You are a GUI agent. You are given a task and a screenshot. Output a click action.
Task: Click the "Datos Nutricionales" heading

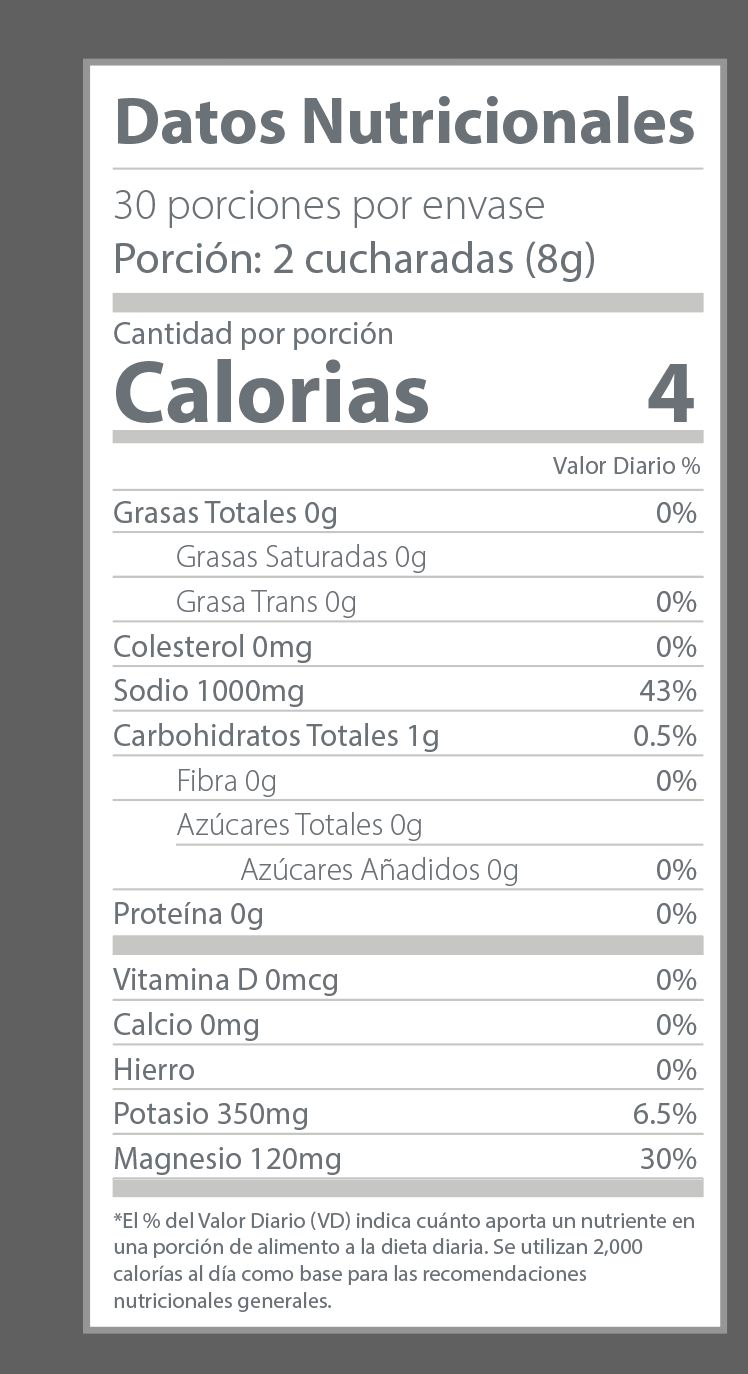pyautogui.click(x=404, y=122)
